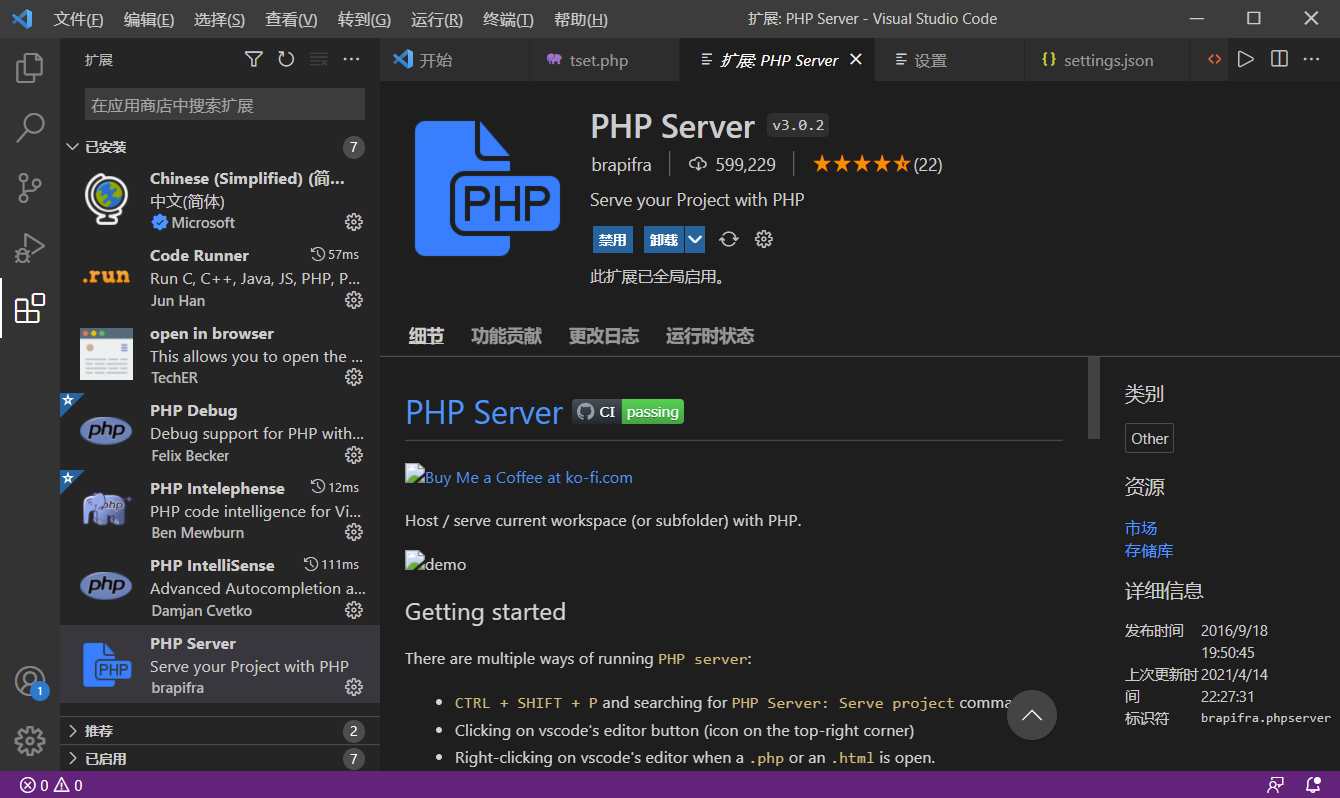Open the 存储库 repository link
The height and width of the screenshot is (798, 1340).
coord(1149,550)
